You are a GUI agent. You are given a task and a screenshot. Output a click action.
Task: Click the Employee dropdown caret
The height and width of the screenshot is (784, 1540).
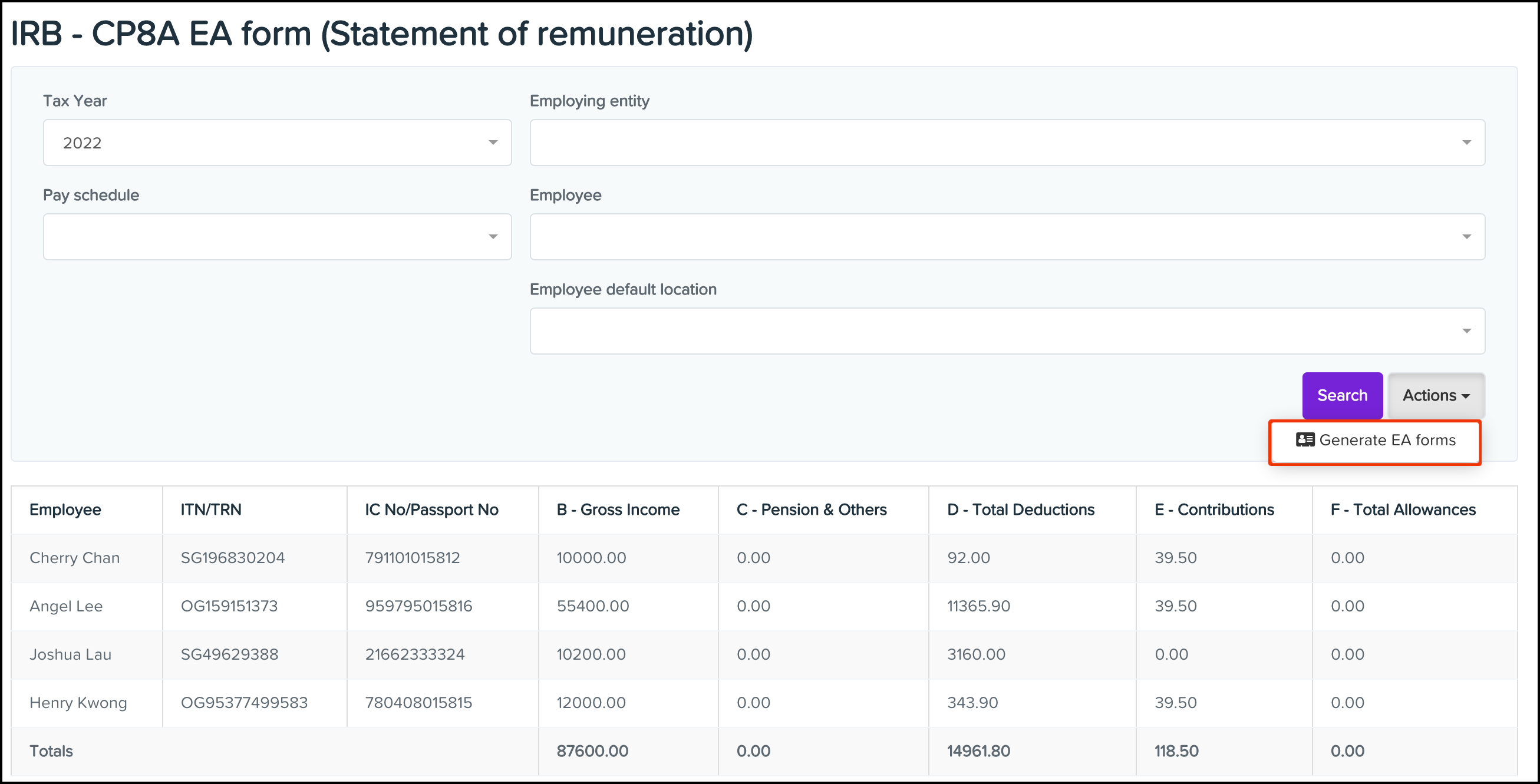(x=1466, y=237)
